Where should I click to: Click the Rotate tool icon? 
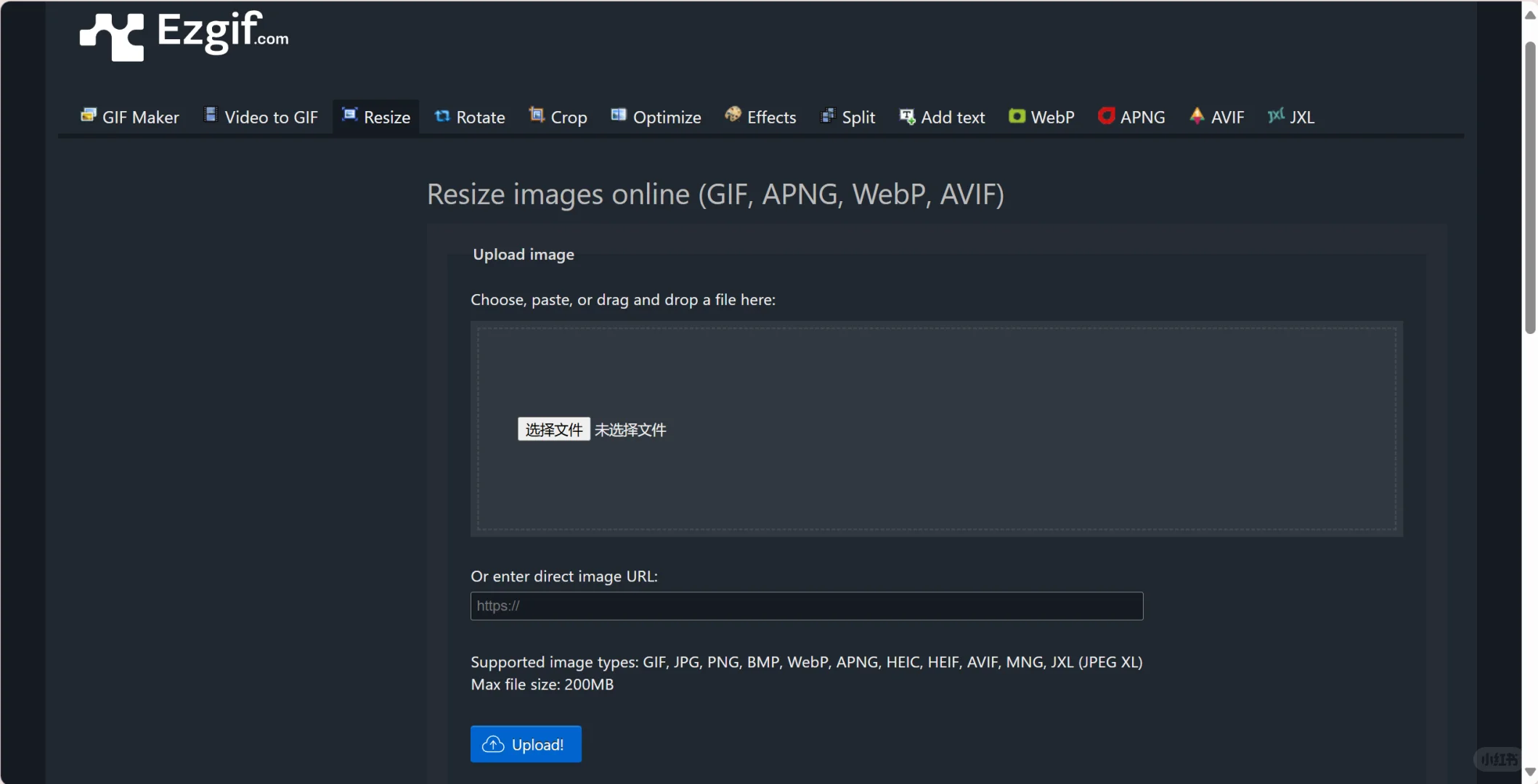(442, 116)
